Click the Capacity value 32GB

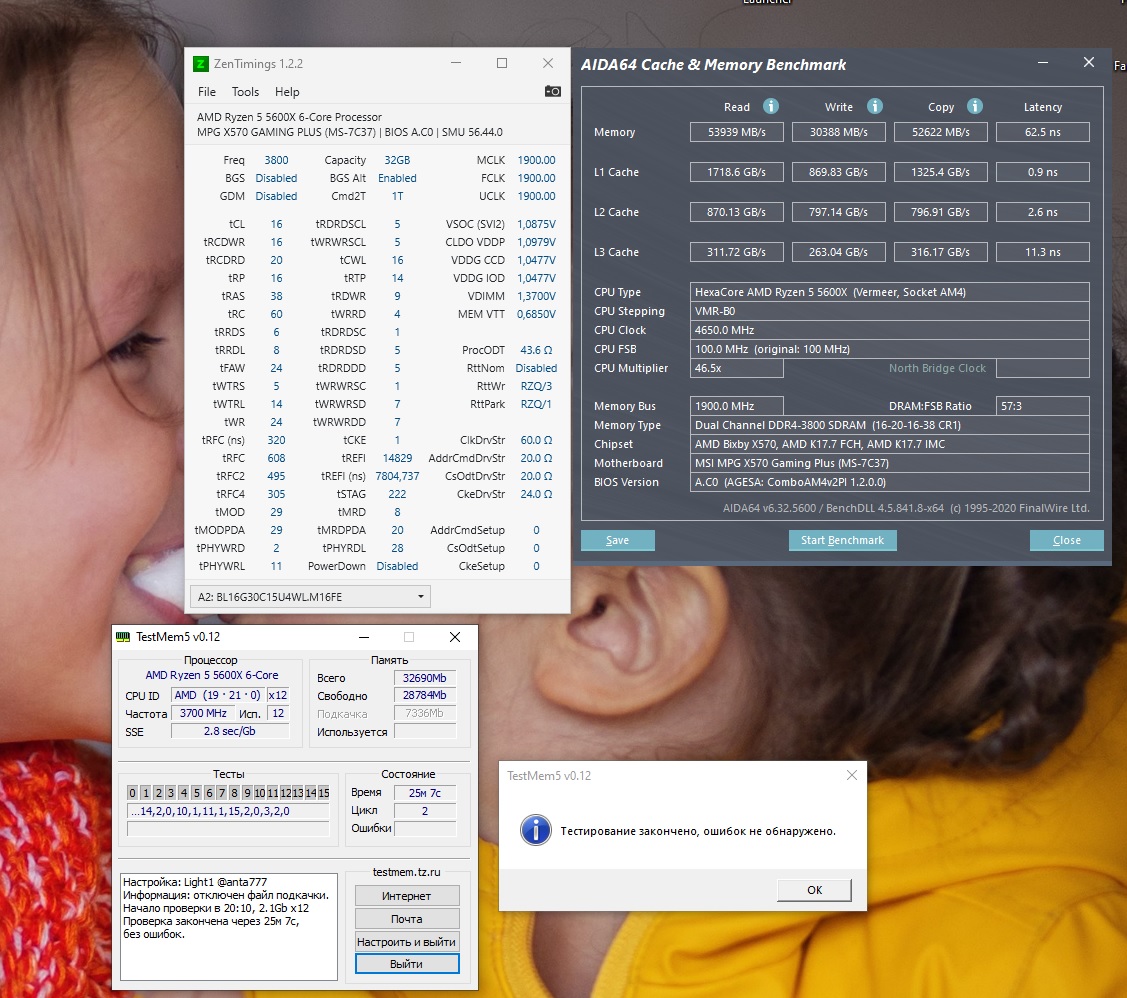pos(397,160)
